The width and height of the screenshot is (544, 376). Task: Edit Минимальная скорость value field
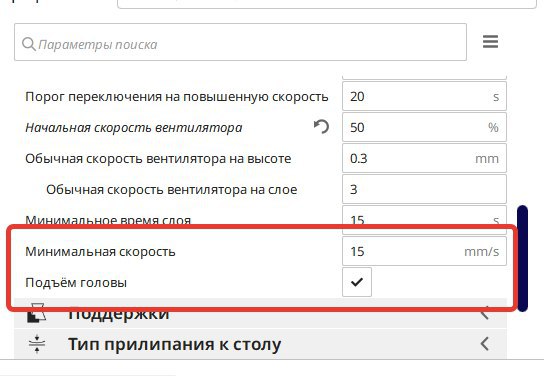[424, 251]
